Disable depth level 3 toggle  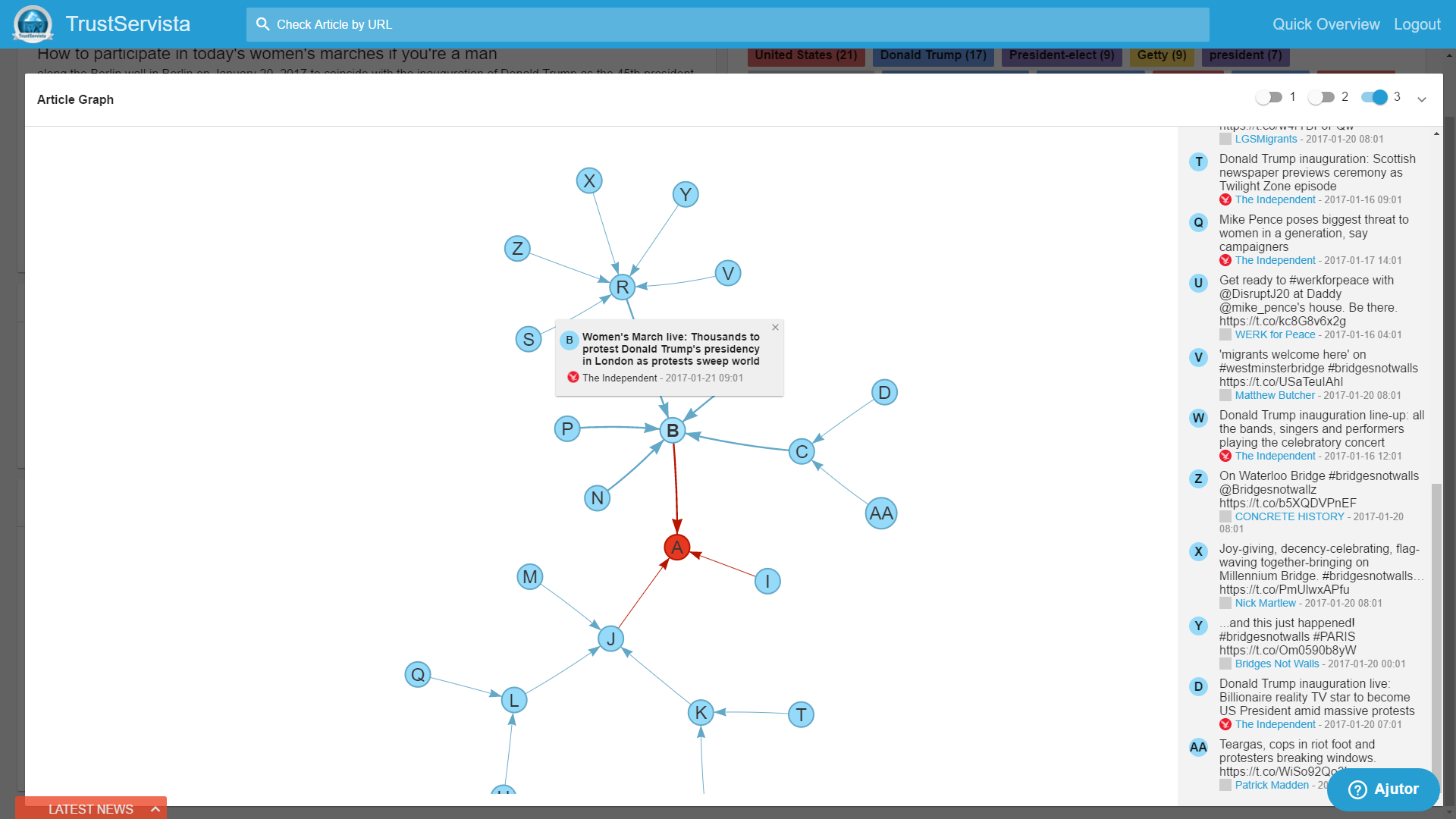(x=1374, y=97)
